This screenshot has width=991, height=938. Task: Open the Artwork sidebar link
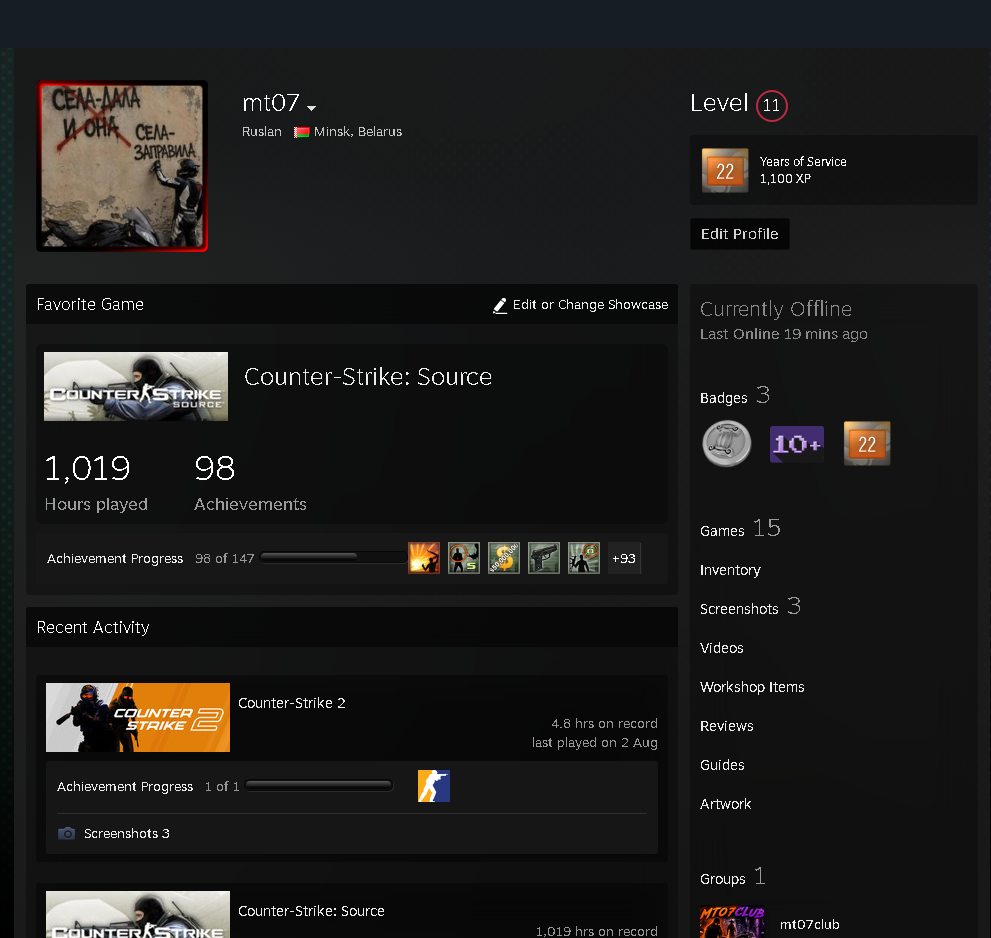[x=726, y=804]
